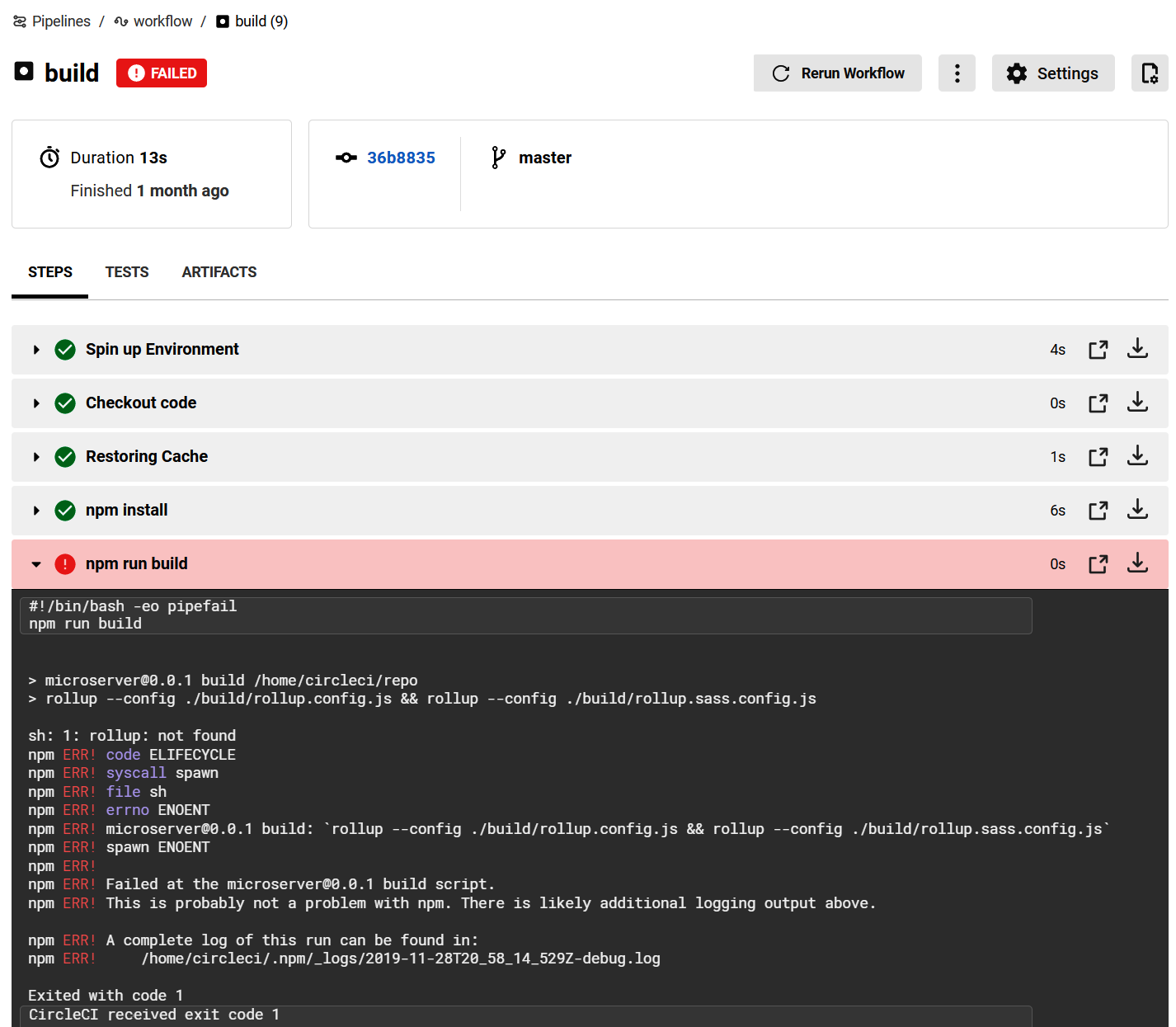Expand the Checkout code step
This screenshot has width=1176, height=1027.
tap(36, 403)
